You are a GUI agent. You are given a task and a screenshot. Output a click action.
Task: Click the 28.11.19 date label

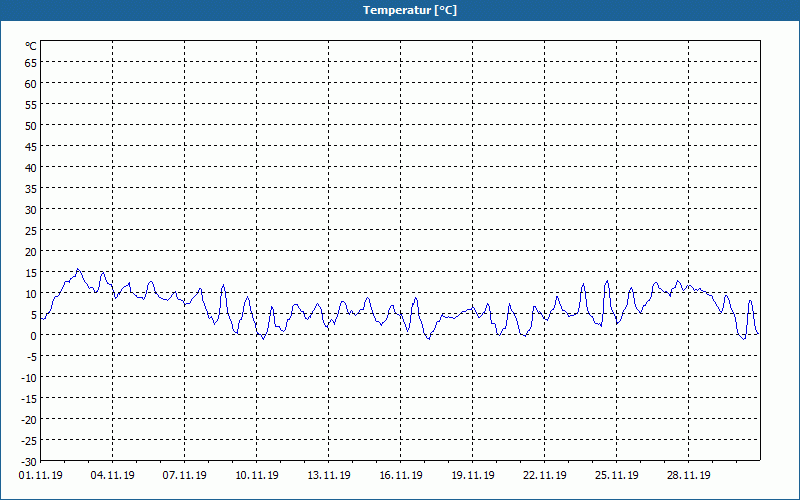(688, 475)
